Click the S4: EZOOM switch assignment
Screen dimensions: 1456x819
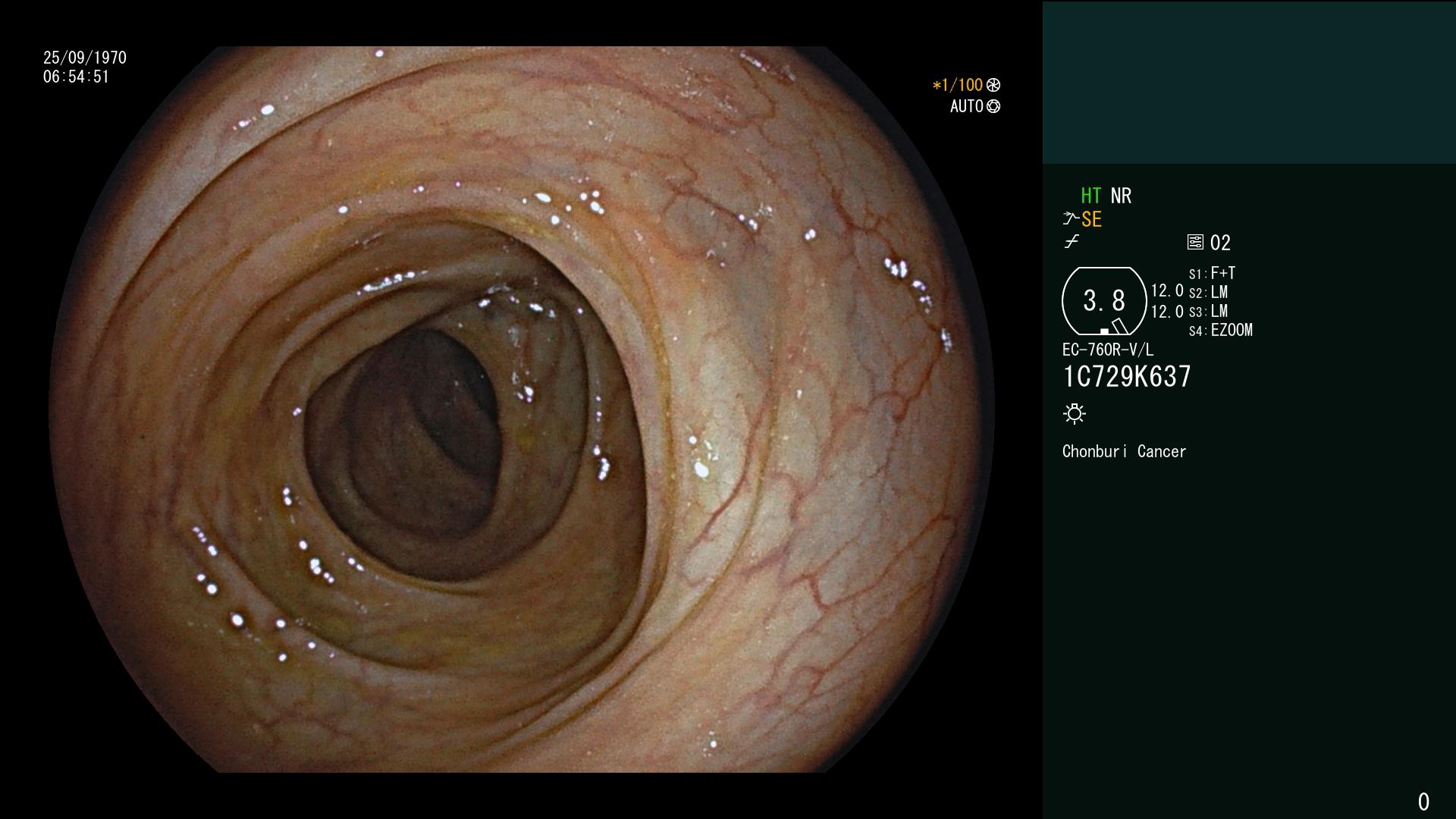click(1221, 330)
